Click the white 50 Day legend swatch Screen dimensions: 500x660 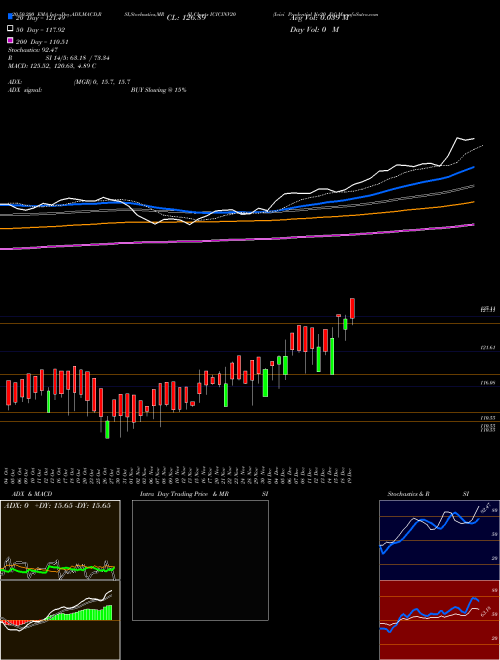10,29
